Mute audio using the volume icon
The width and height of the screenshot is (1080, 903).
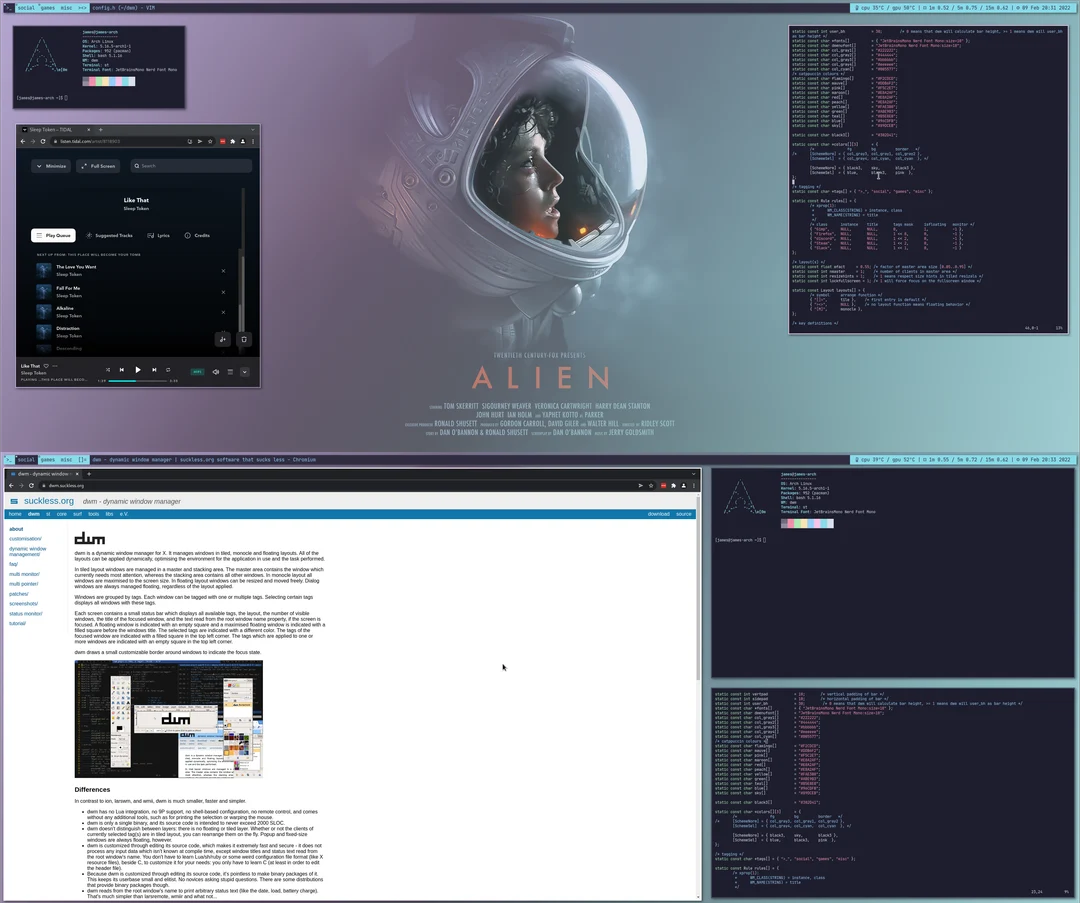point(216,370)
